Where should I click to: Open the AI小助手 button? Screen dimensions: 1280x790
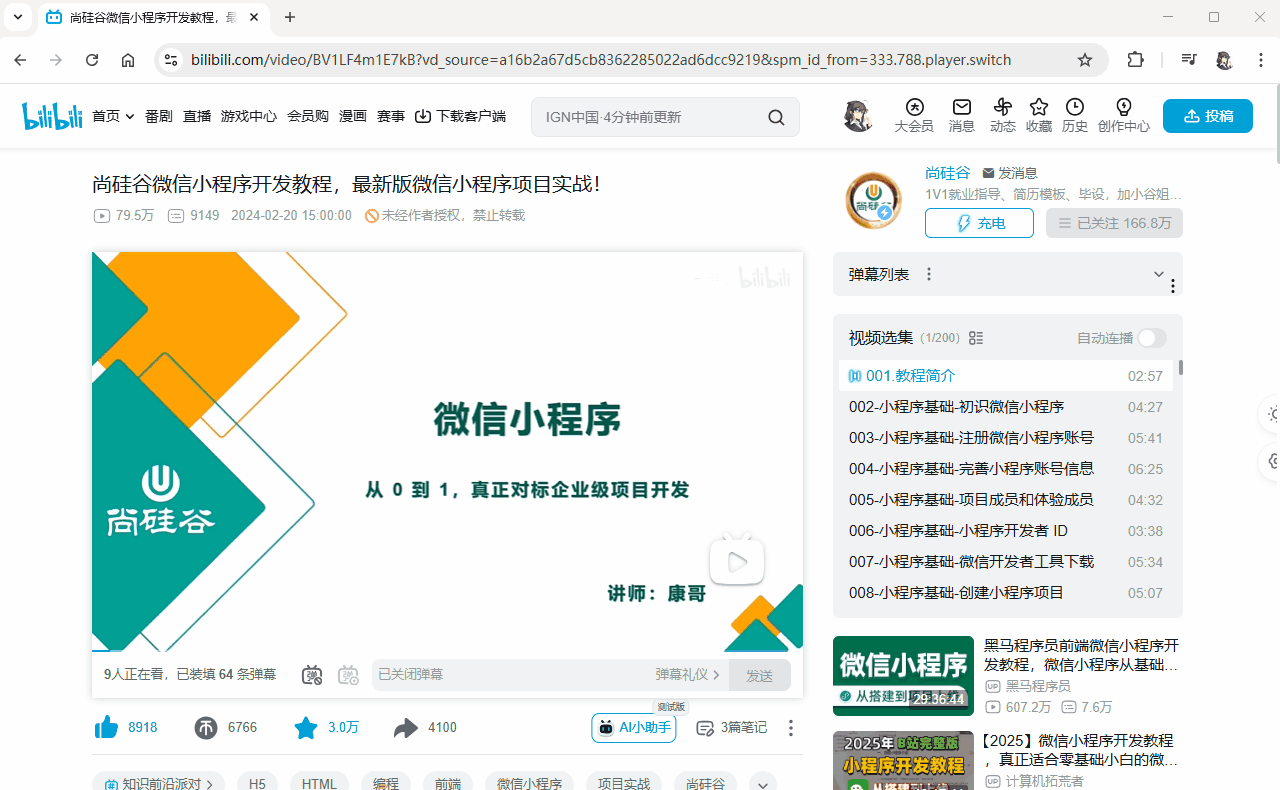[x=634, y=728]
